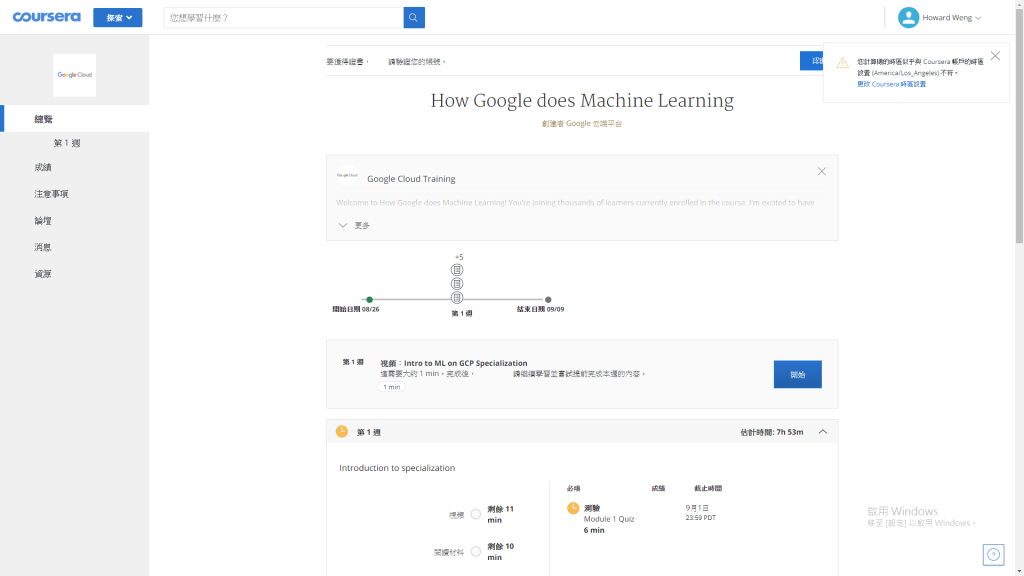This screenshot has width=1024, height=576.
Task: Click the help question mark button
Action: coord(993,554)
